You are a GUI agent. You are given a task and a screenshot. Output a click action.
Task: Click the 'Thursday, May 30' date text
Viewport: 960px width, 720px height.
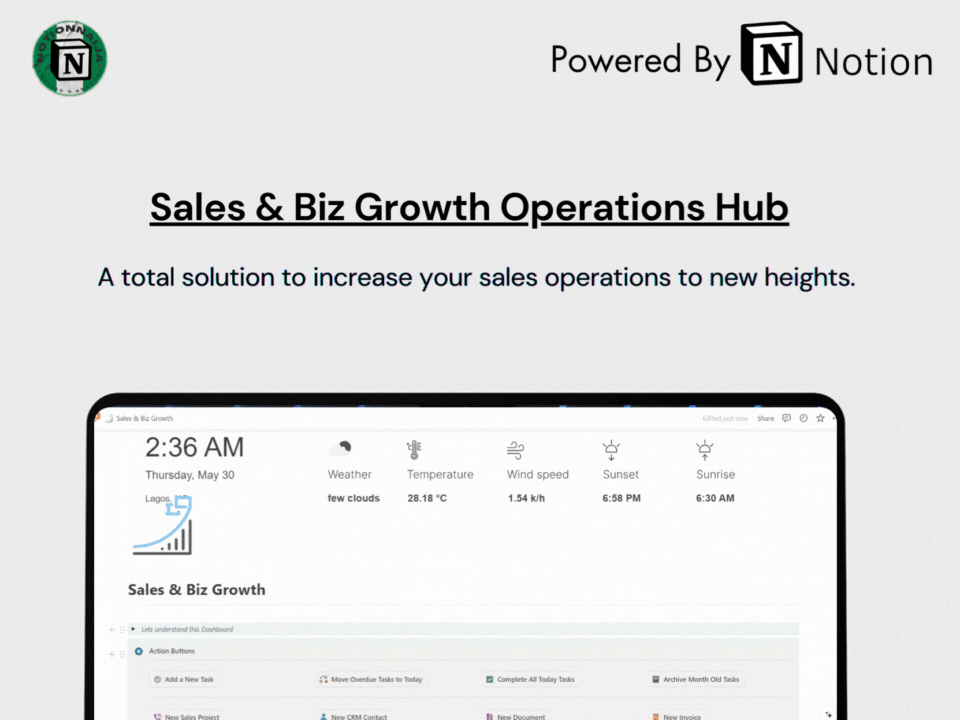coord(190,475)
